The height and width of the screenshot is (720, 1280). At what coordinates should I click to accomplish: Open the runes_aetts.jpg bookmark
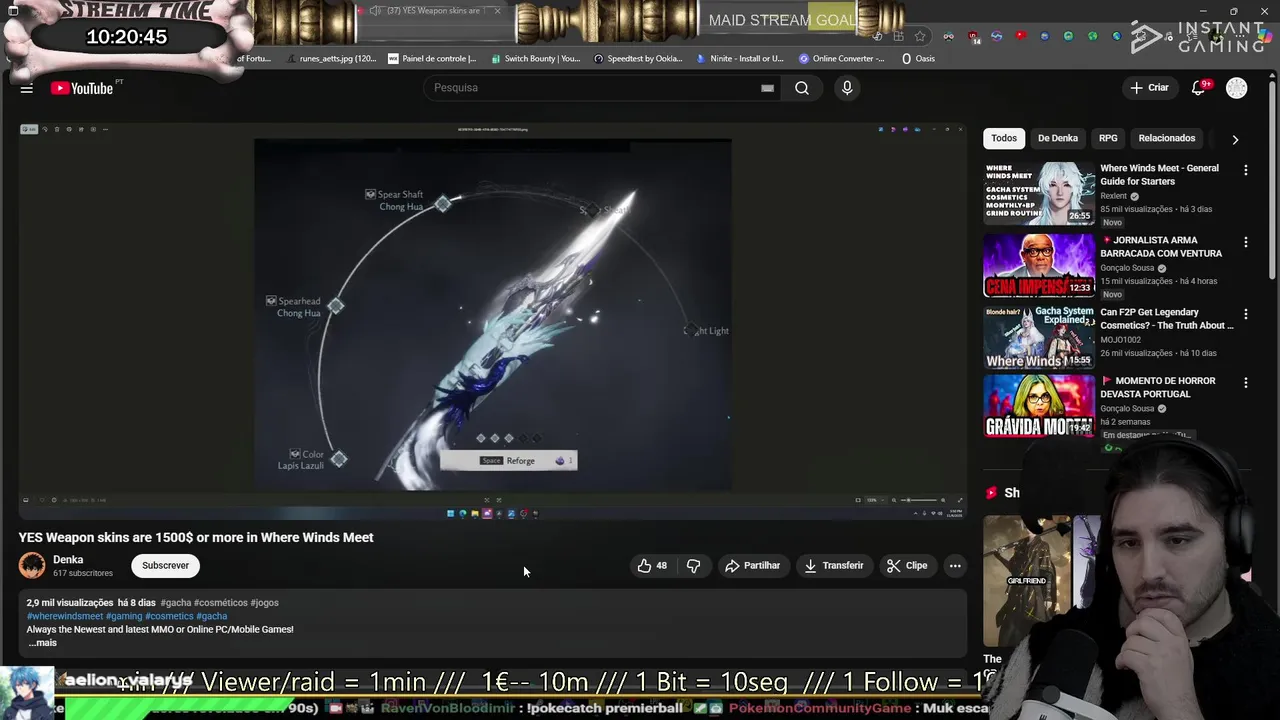click(331, 58)
